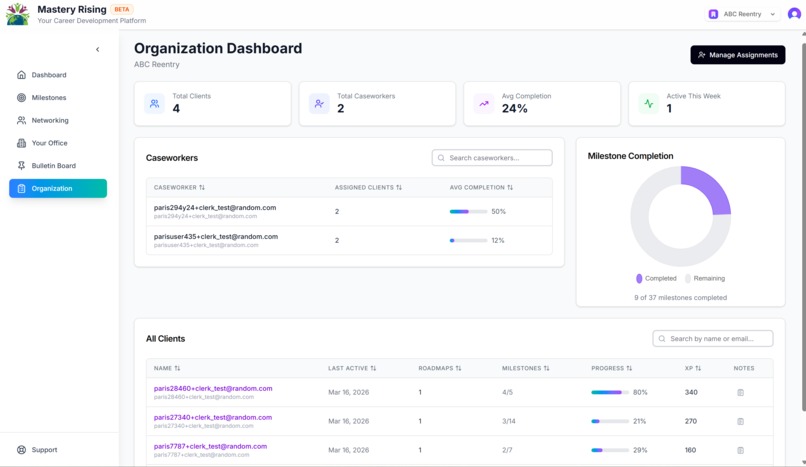This screenshot has height=467, width=806.
Task: Focus the Search by name or email field
Action: point(712,339)
